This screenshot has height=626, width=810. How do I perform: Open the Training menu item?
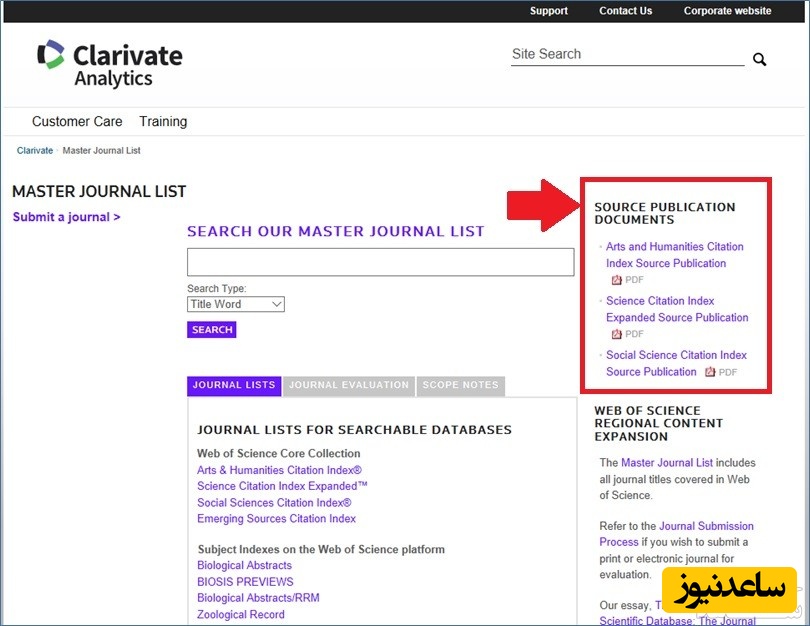[163, 122]
